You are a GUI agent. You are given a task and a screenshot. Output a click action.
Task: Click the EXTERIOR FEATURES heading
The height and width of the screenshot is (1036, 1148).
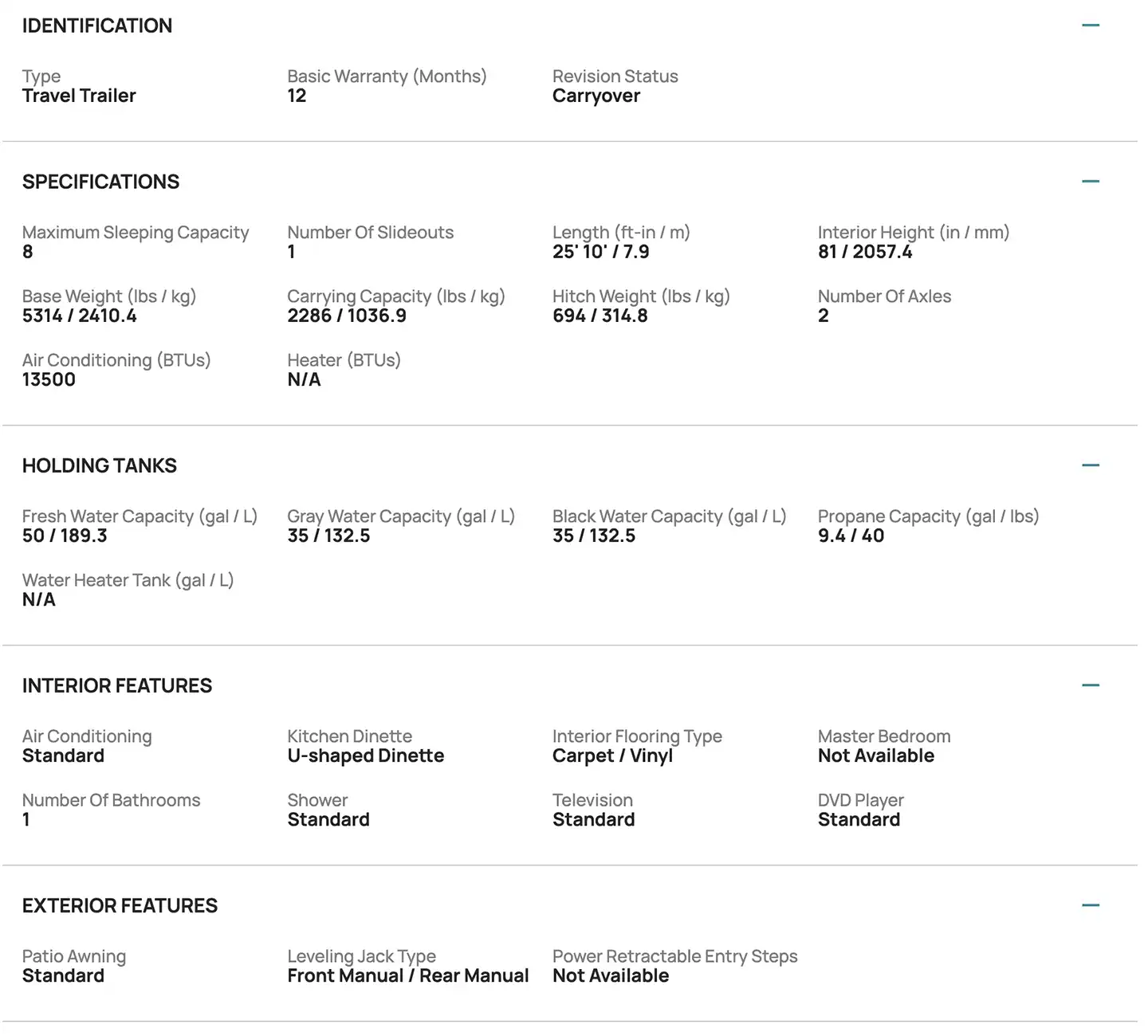(x=120, y=905)
